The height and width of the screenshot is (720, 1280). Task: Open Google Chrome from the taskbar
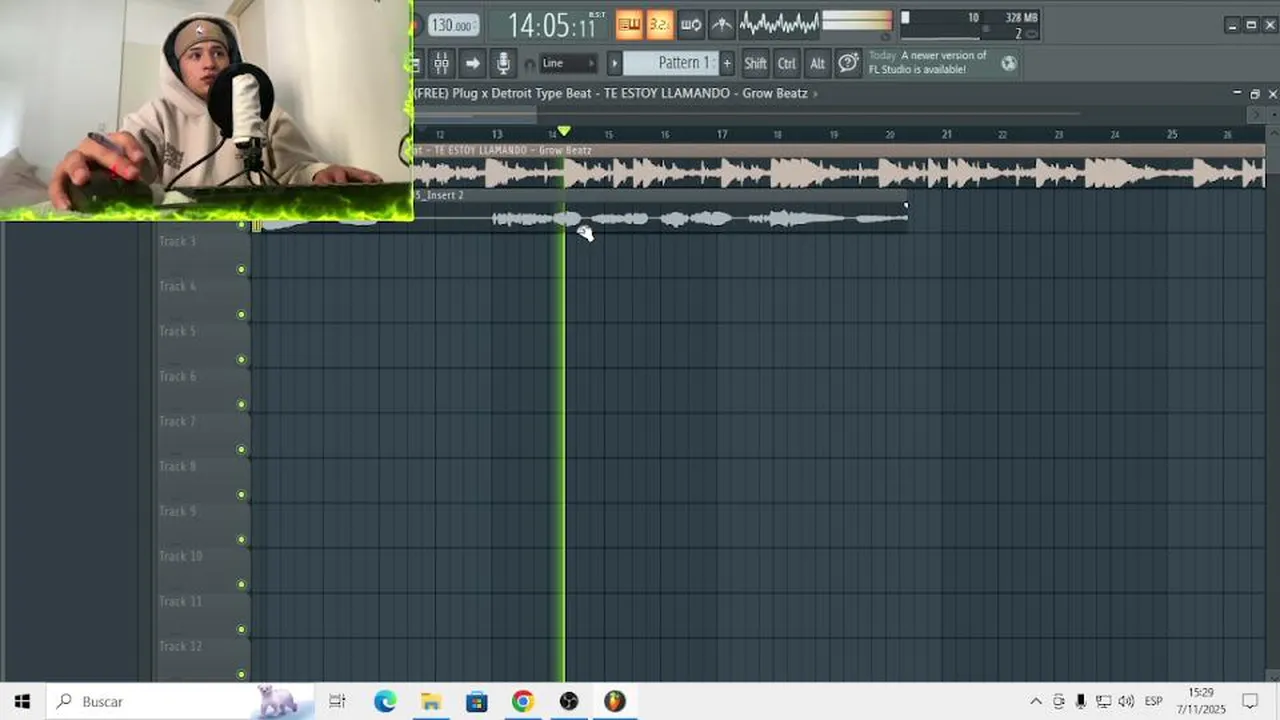coord(522,702)
